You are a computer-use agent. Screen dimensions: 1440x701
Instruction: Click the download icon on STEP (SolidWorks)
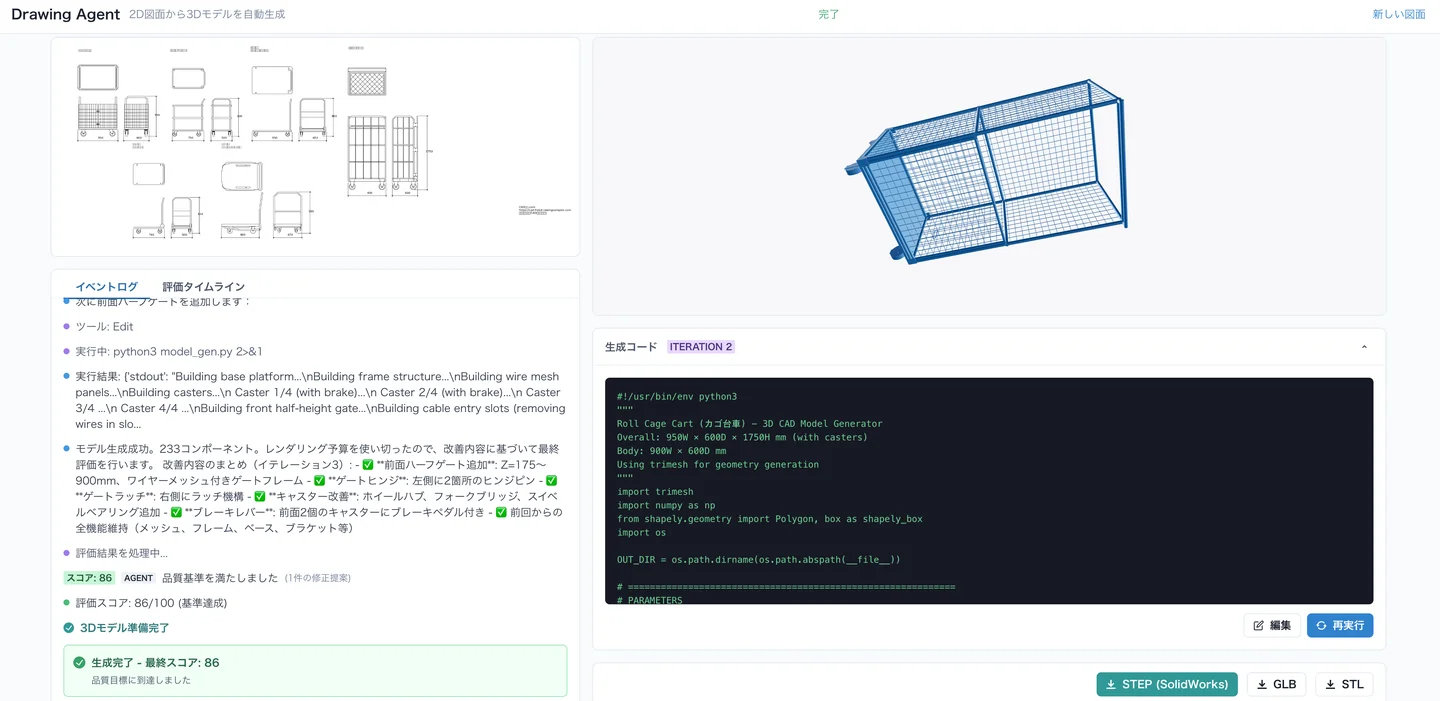coord(1111,684)
